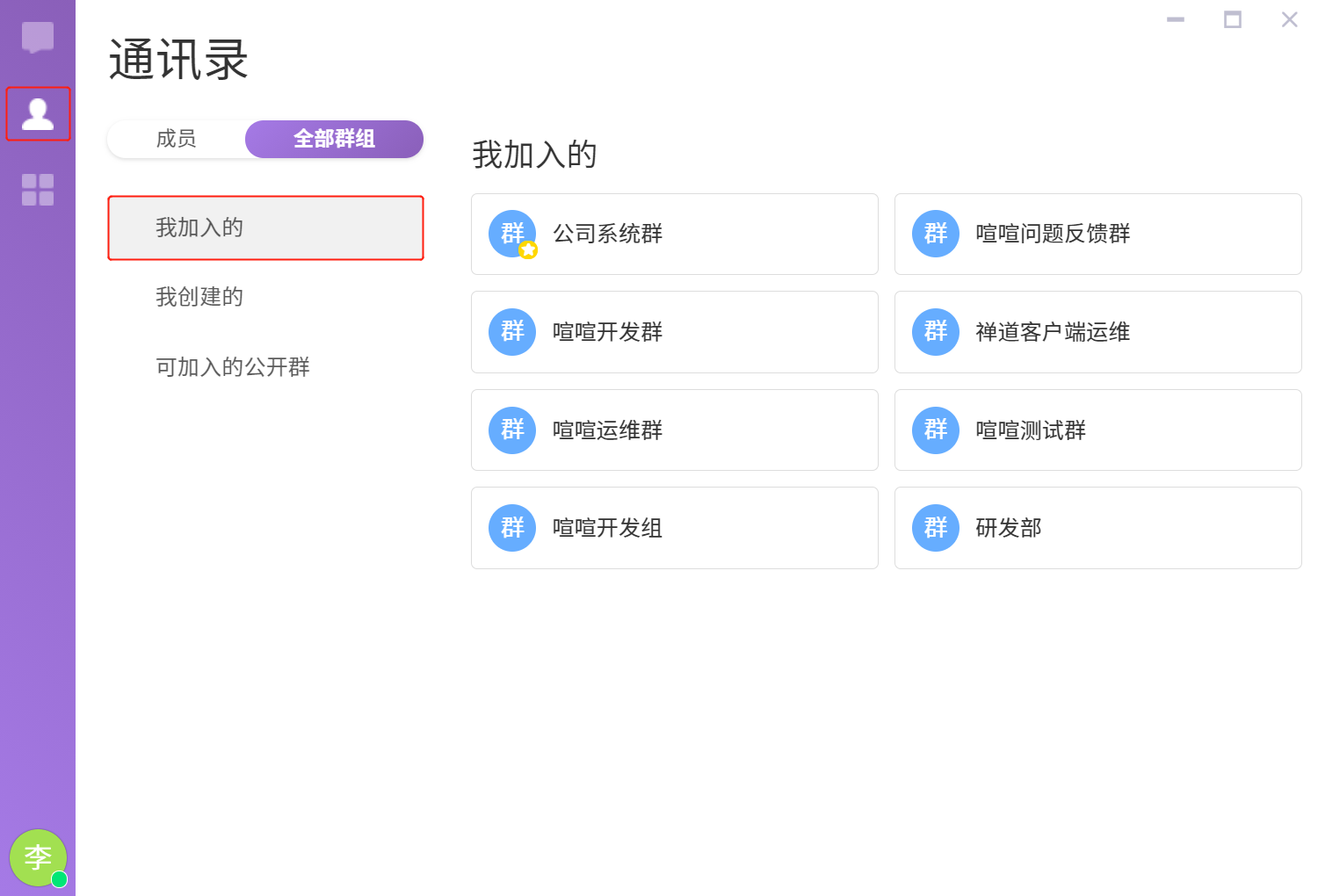Click the online status green dot
The width and height of the screenshot is (1318, 896).
[x=60, y=879]
